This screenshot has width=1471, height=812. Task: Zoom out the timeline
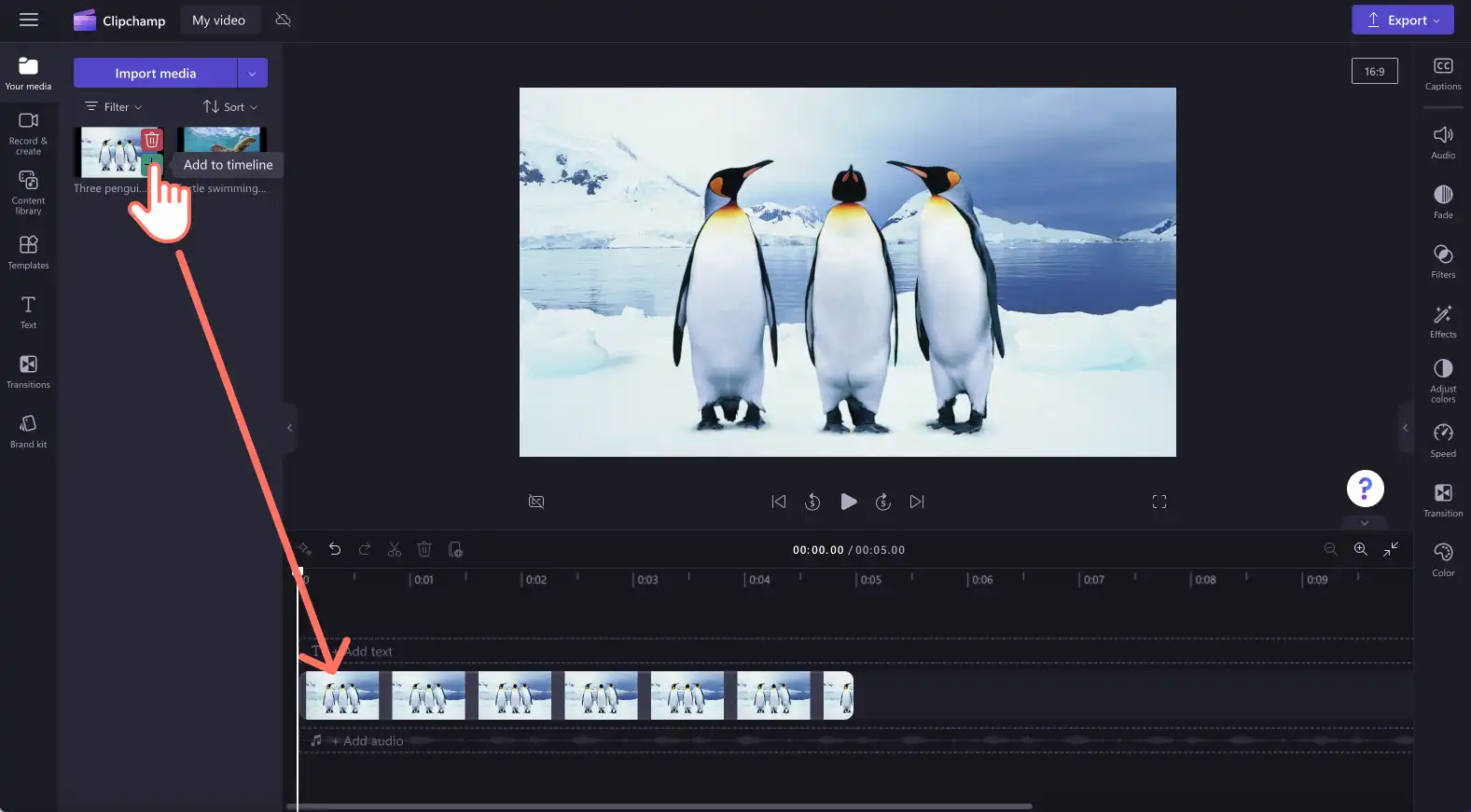click(x=1331, y=549)
